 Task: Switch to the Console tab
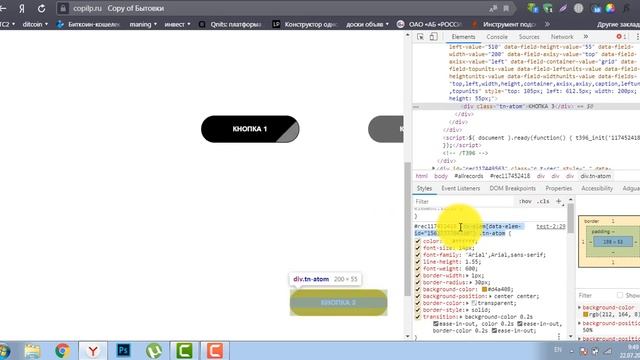pyautogui.click(x=497, y=37)
